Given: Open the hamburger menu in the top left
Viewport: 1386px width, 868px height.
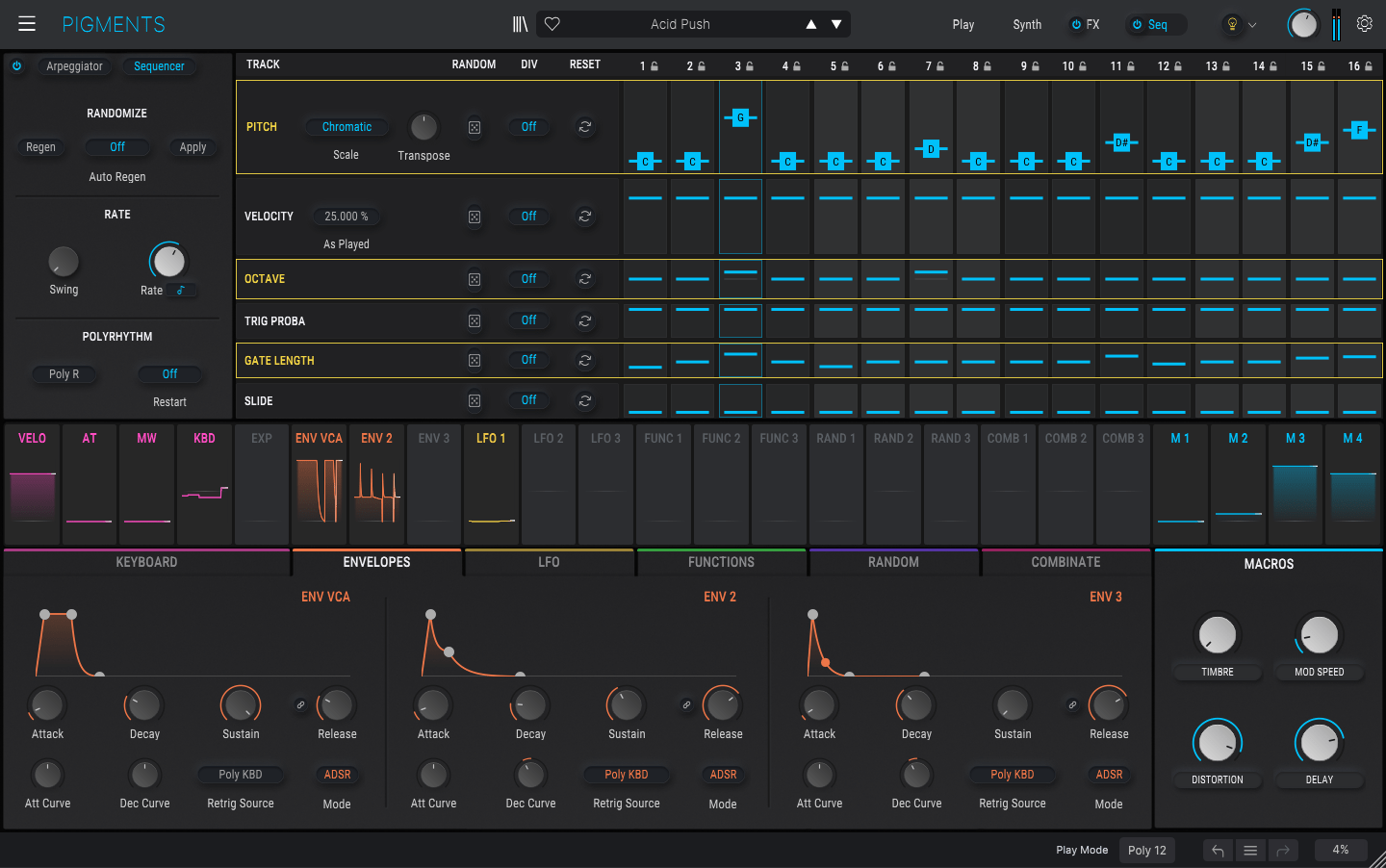Looking at the screenshot, I should pyautogui.click(x=27, y=24).
